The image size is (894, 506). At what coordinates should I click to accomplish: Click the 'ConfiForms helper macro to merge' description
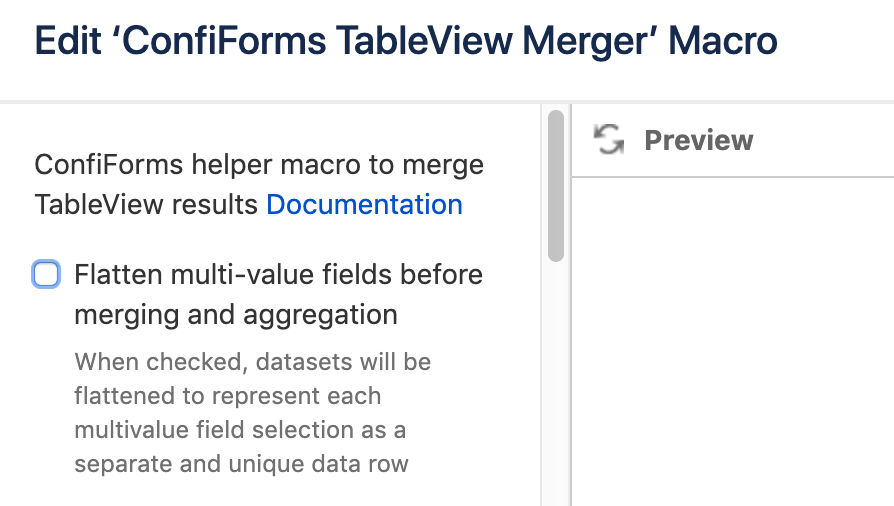click(x=259, y=164)
